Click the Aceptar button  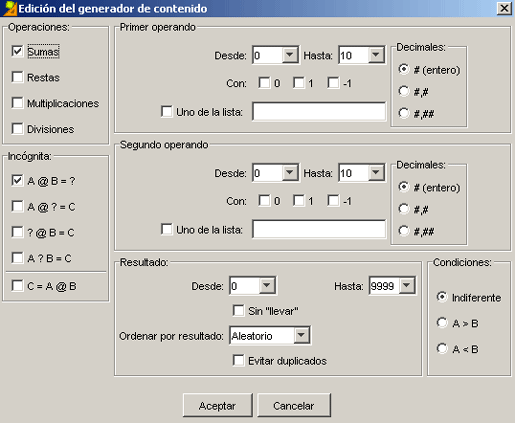pyautogui.click(x=218, y=405)
